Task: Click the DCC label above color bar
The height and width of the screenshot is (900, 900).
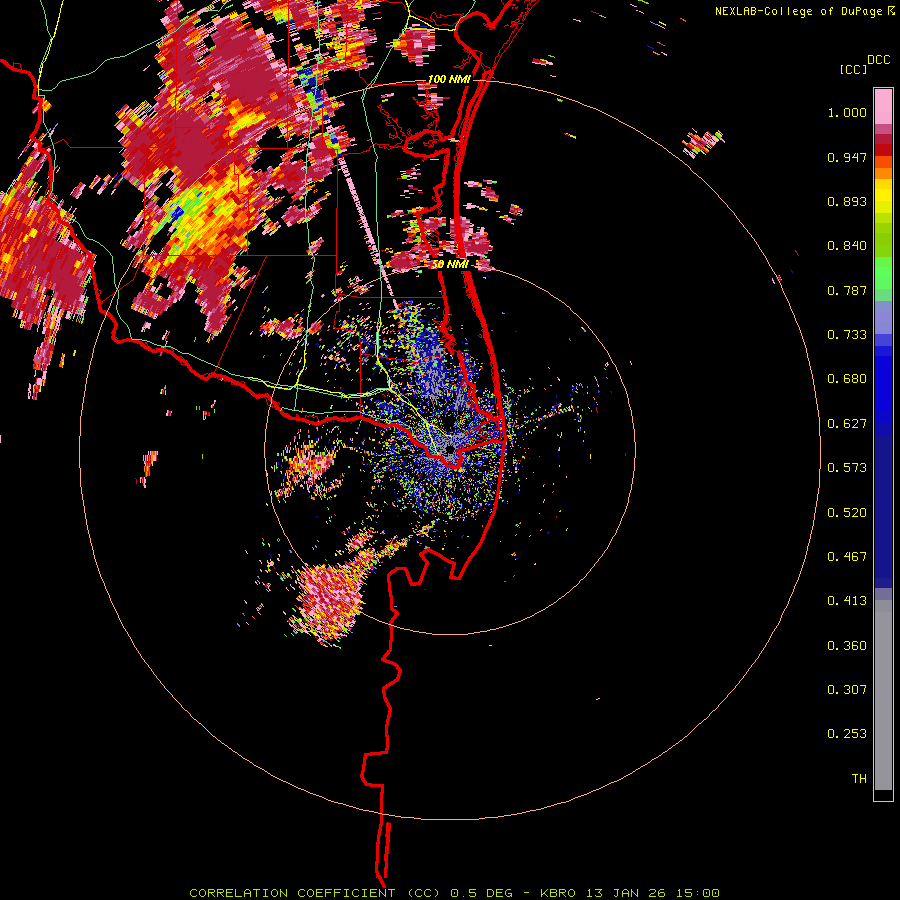Action: (x=879, y=60)
